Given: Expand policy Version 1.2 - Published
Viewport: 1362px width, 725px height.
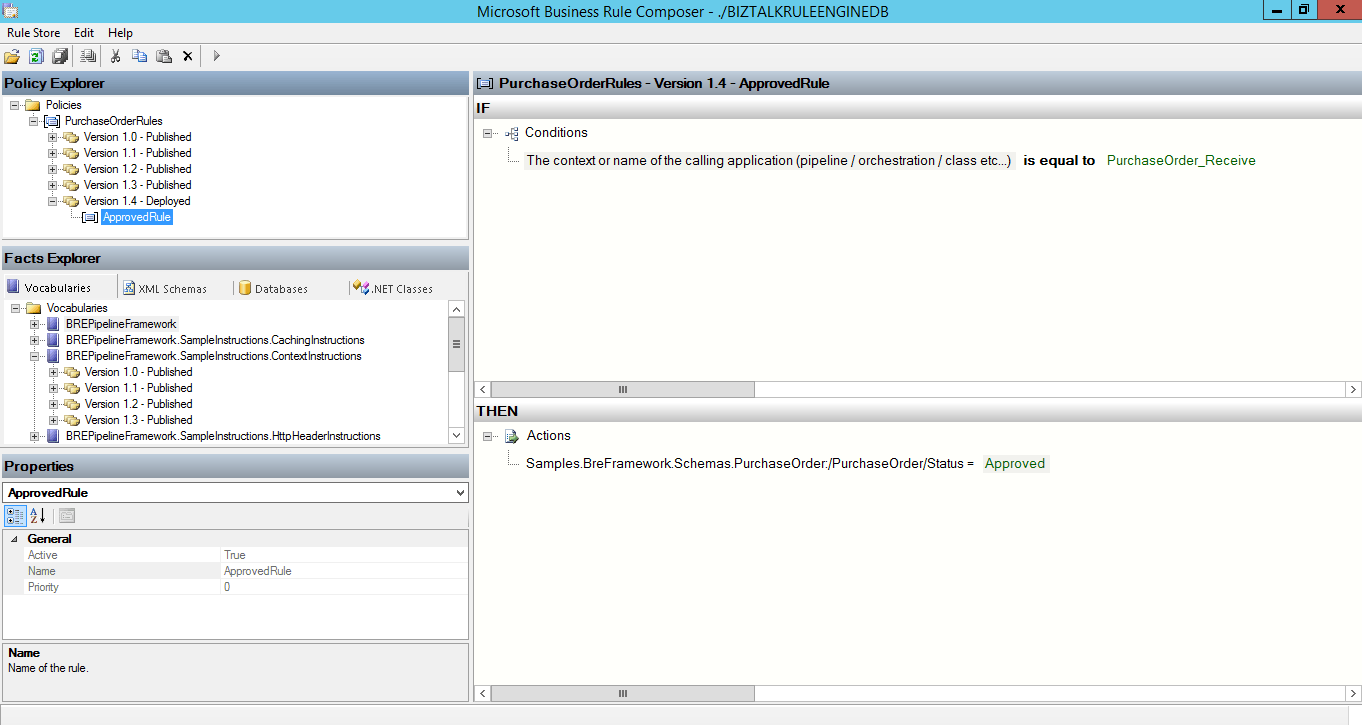Looking at the screenshot, I should tap(52, 169).
